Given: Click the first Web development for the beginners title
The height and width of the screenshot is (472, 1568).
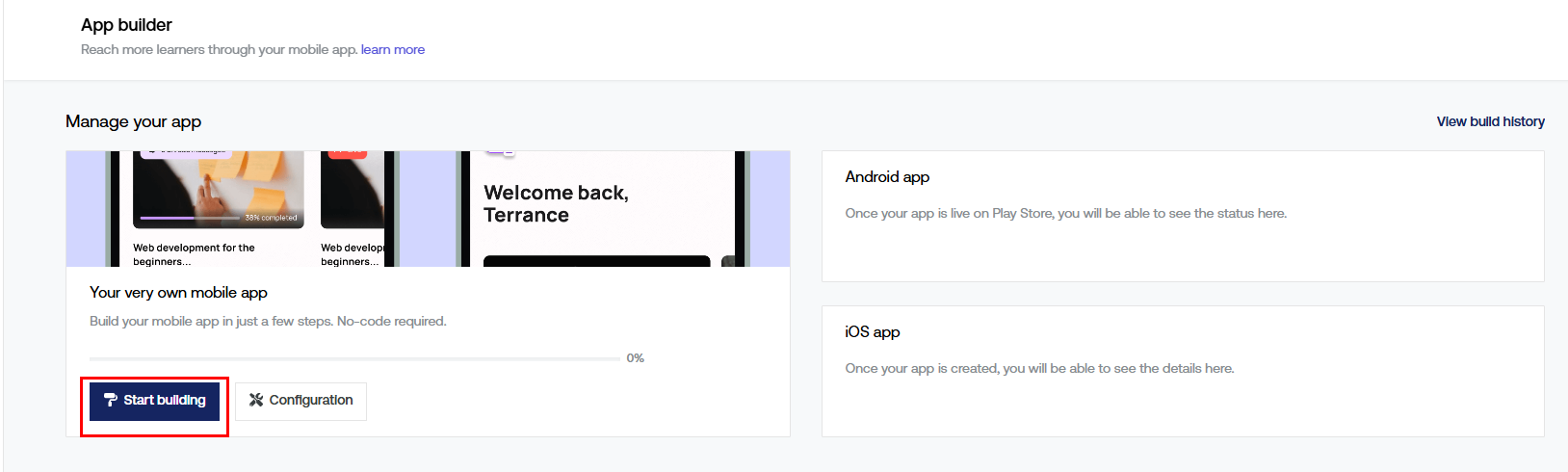Looking at the screenshot, I should tap(194, 254).
